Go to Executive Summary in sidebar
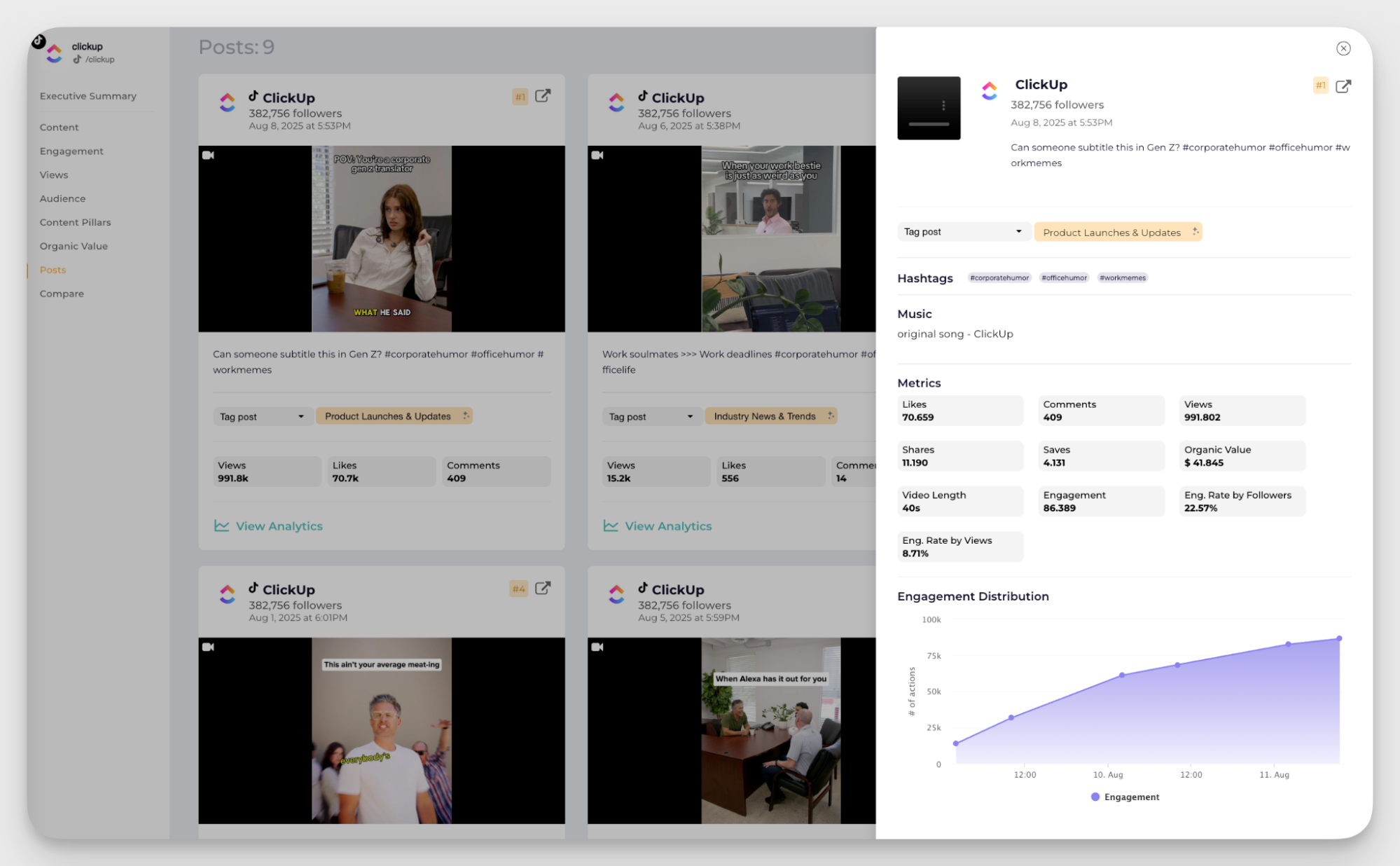 point(88,96)
